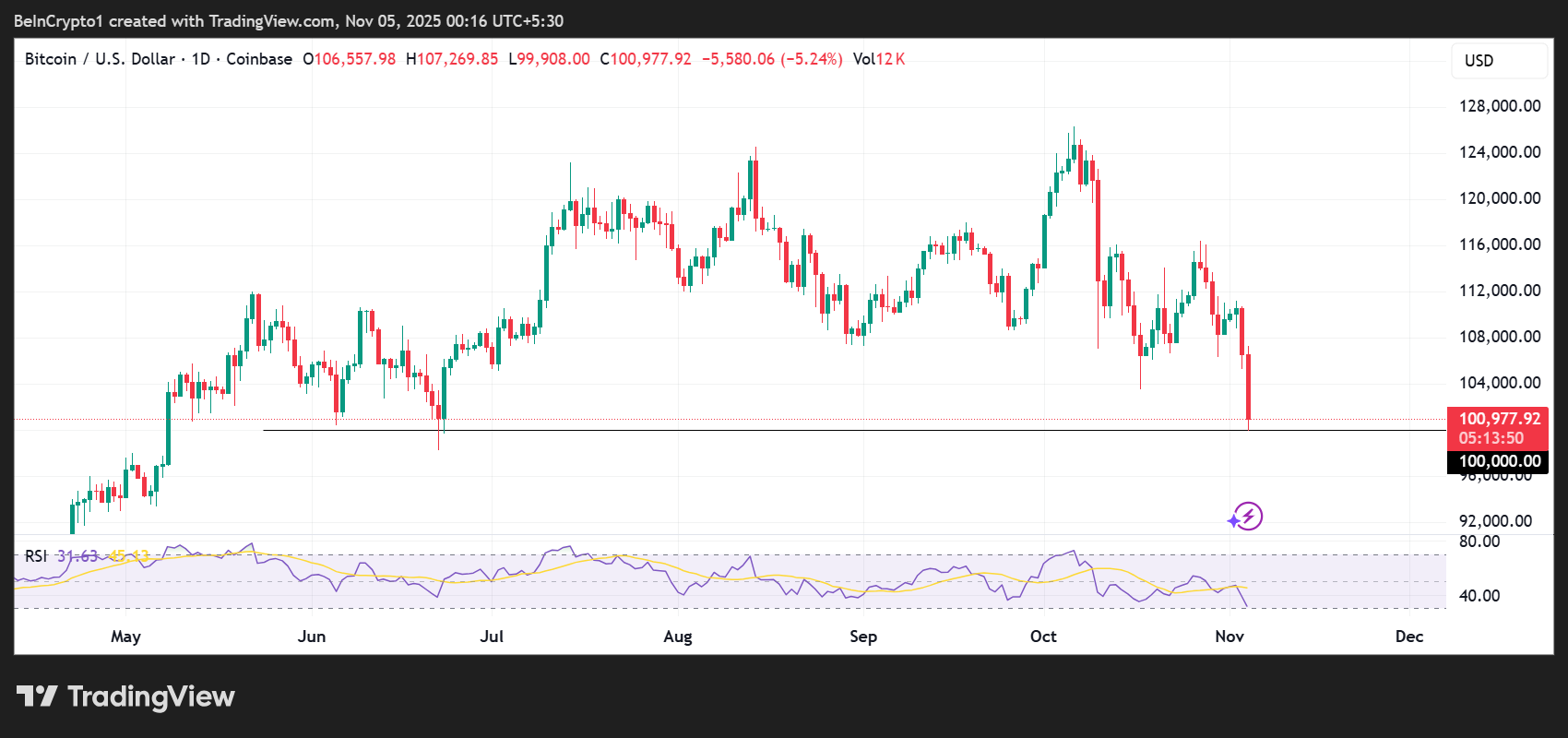
Task: Click the Oct label on time axis
Action: 1043,637
